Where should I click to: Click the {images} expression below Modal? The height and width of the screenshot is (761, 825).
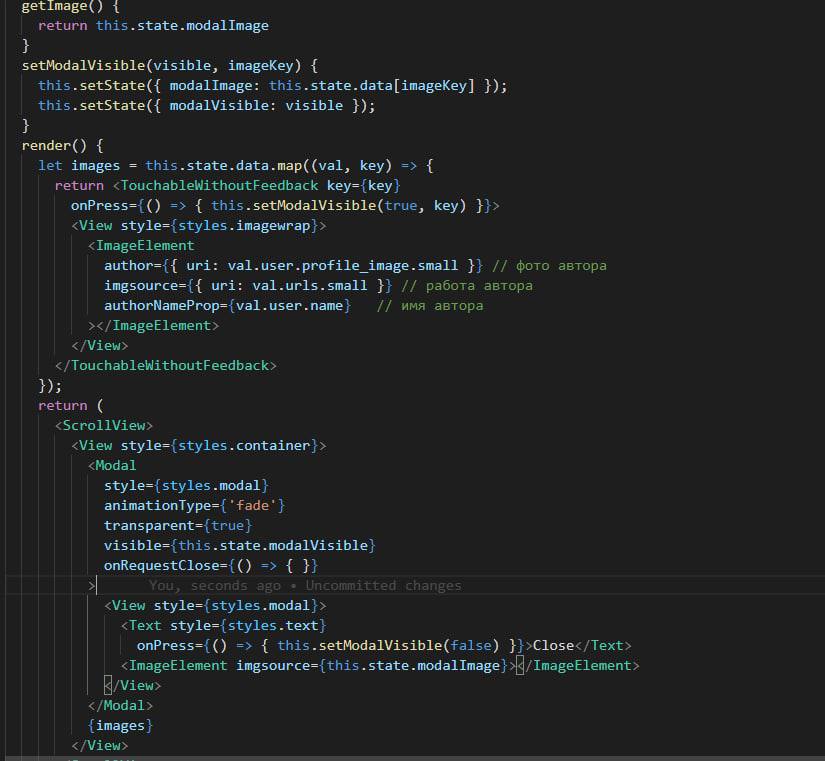click(120, 726)
